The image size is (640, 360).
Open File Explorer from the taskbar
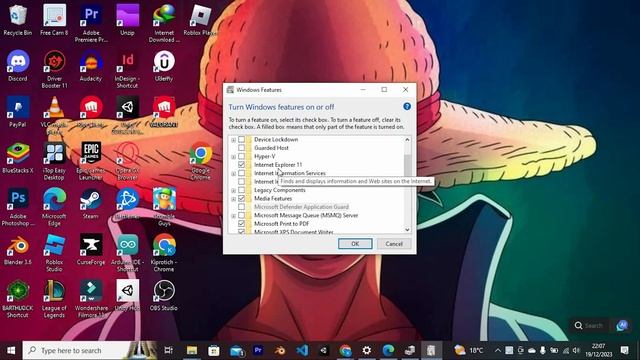pyautogui.click(x=192, y=350)
